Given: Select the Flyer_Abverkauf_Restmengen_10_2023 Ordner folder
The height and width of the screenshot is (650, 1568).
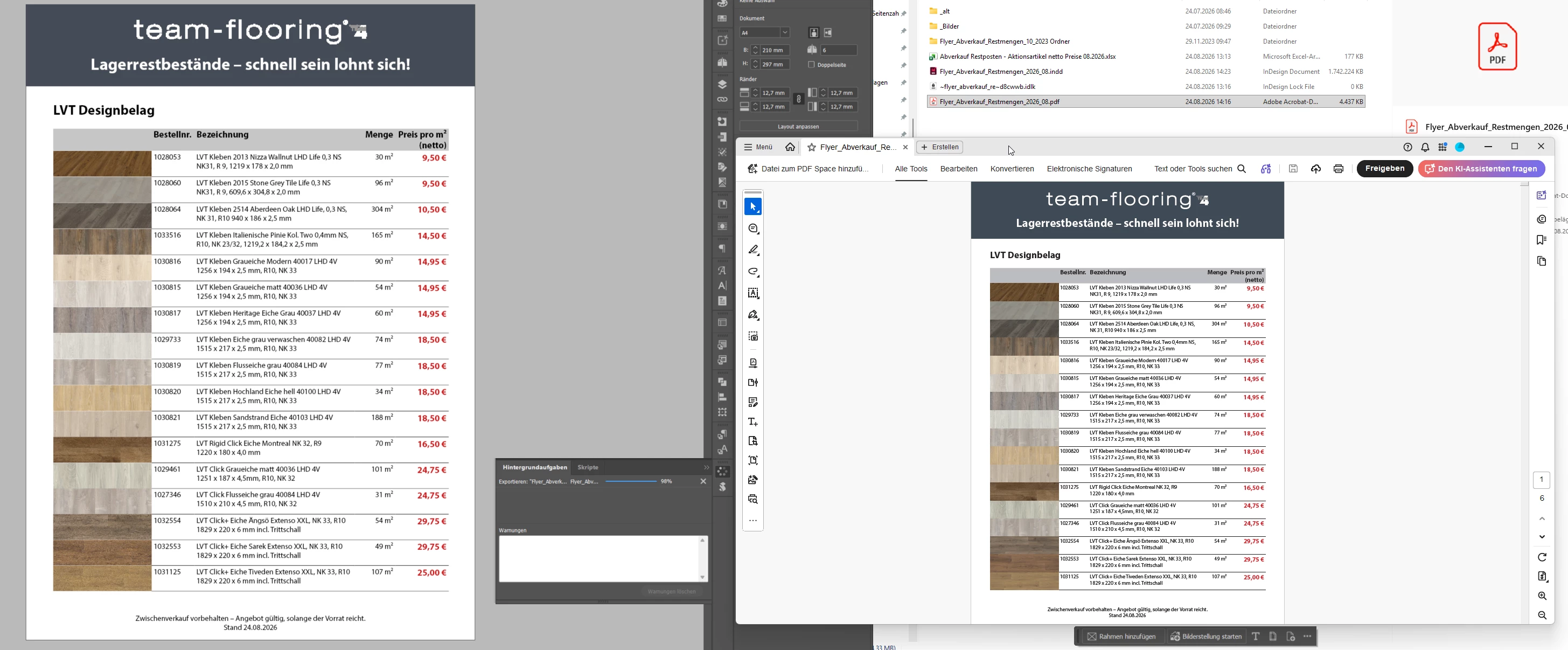Looking at the screenshot, I should 1146,42.
